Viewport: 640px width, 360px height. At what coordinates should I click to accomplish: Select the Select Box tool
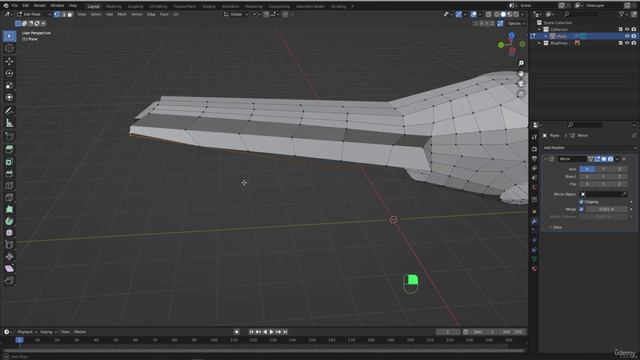pos(9,36)
